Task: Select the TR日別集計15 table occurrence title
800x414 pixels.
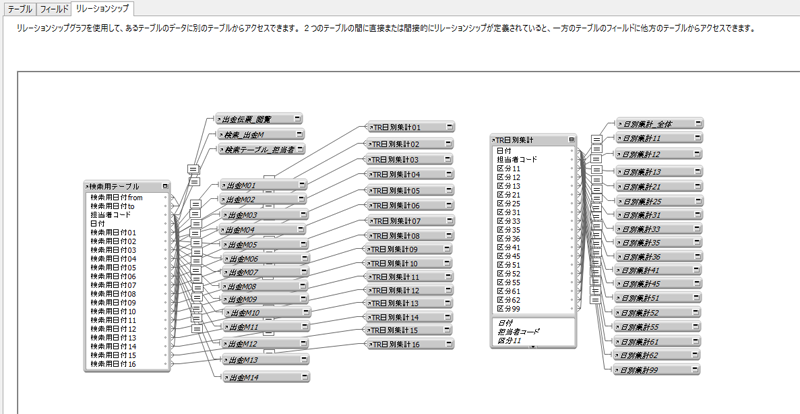Action: coord(395,330)
